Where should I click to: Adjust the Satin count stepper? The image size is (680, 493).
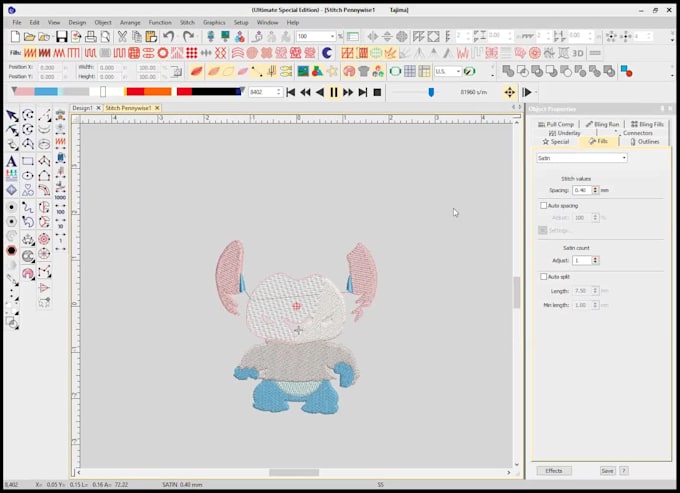click(595, 260)
